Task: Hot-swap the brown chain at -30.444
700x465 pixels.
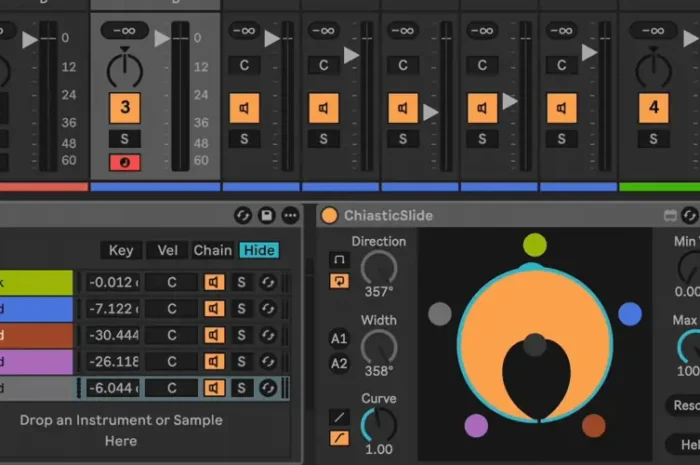Action: click(268, 335)
